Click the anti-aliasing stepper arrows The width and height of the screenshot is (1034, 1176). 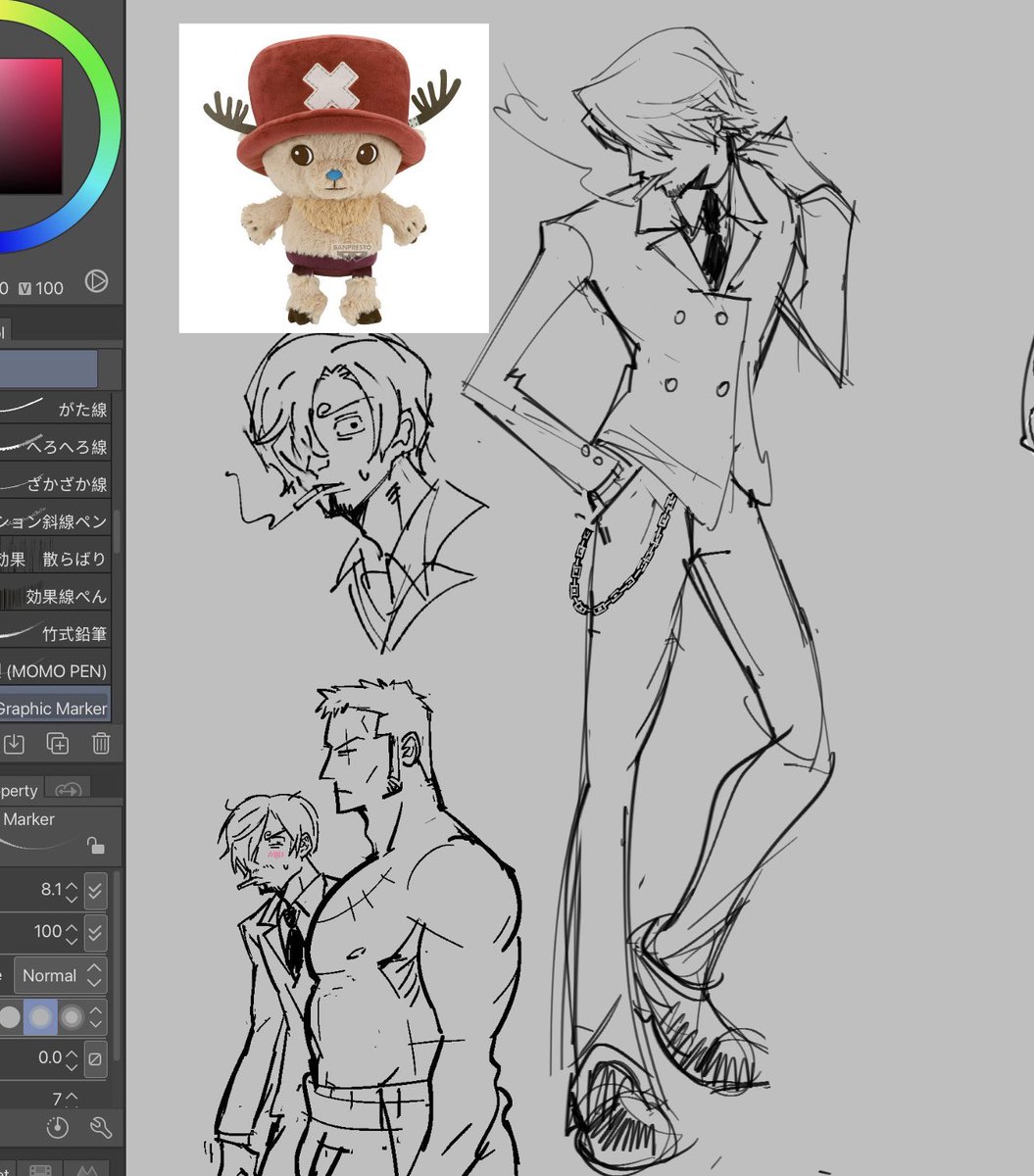(x=95, y=1017)
